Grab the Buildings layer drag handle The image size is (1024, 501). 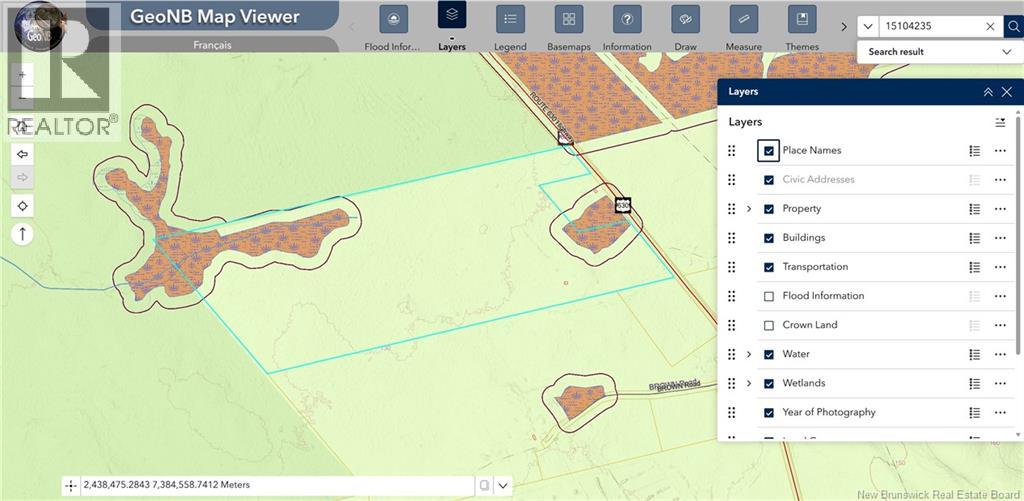click(731, 238)
